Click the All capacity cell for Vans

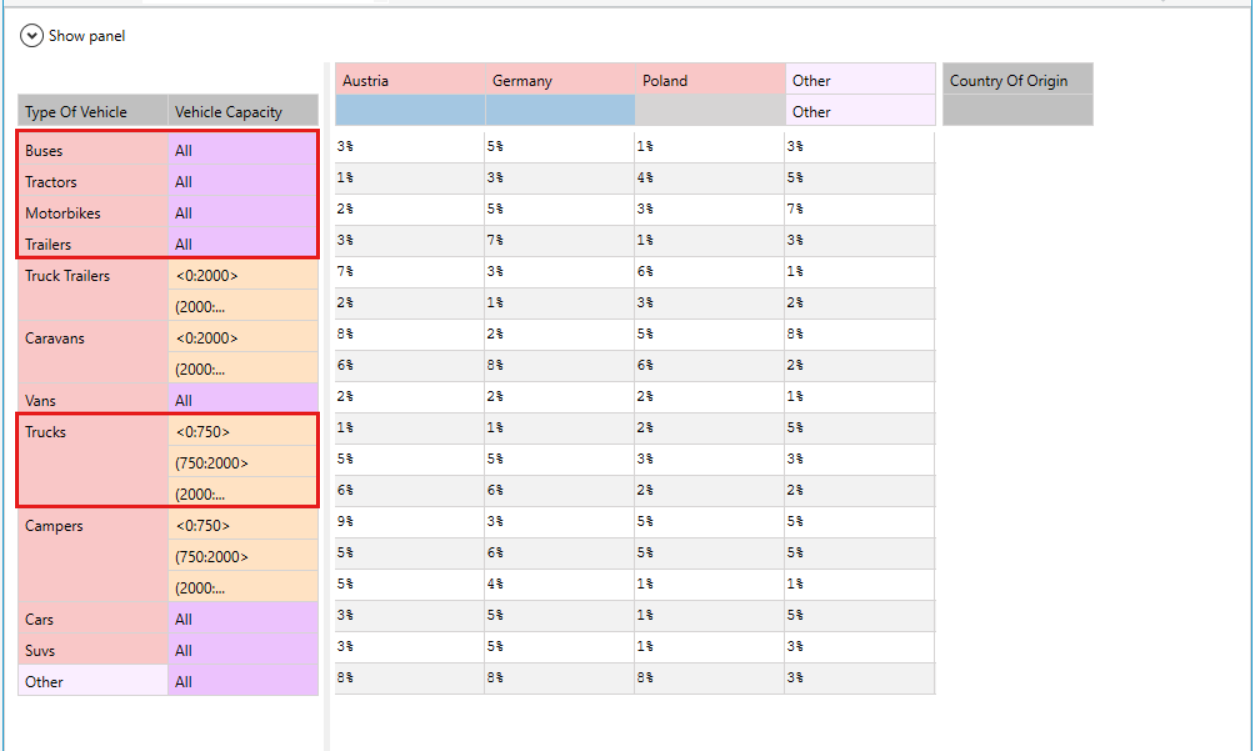pos(243,400)
